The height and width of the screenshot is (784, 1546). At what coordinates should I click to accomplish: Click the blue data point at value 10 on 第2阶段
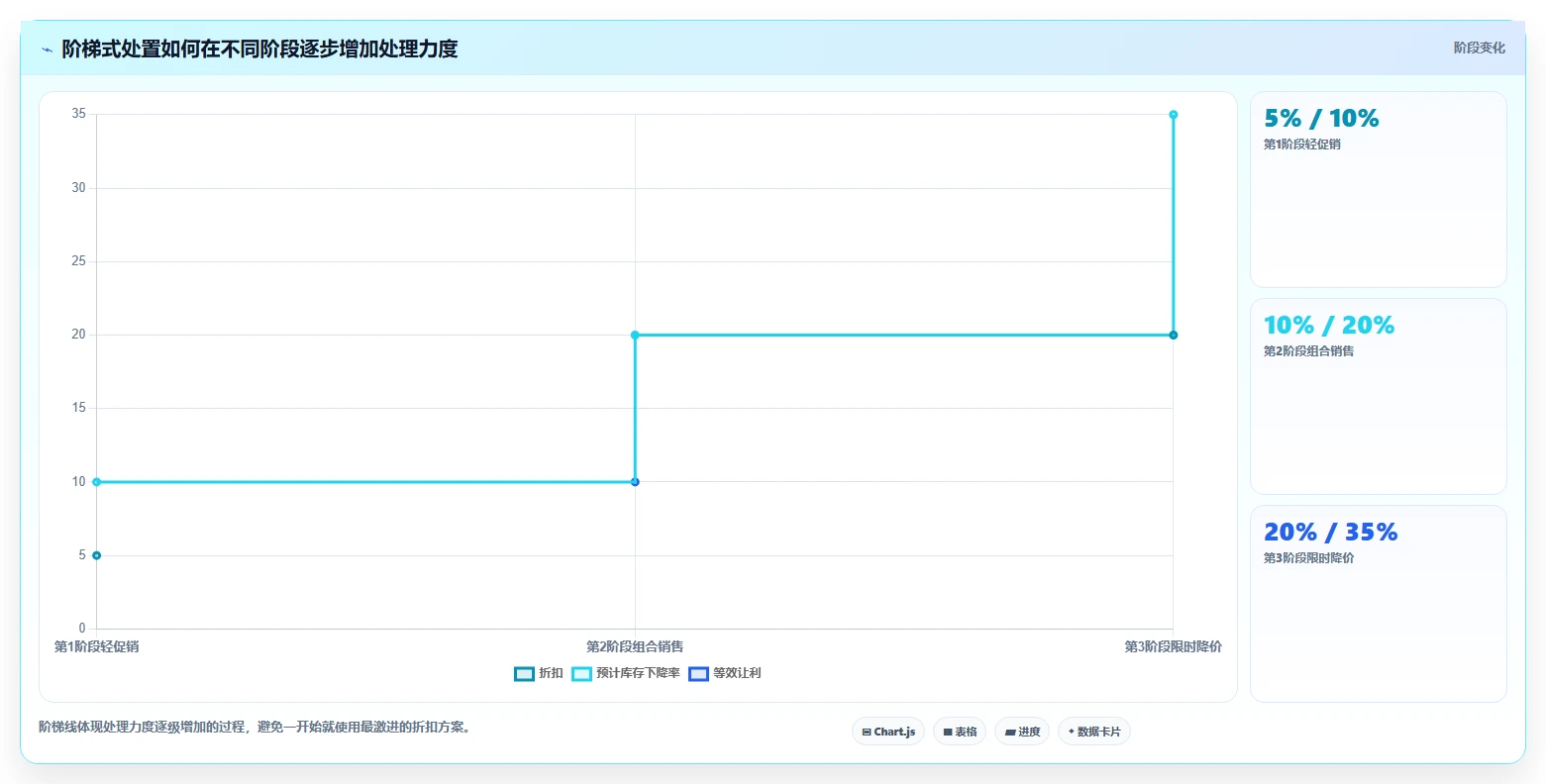(635, 482)
